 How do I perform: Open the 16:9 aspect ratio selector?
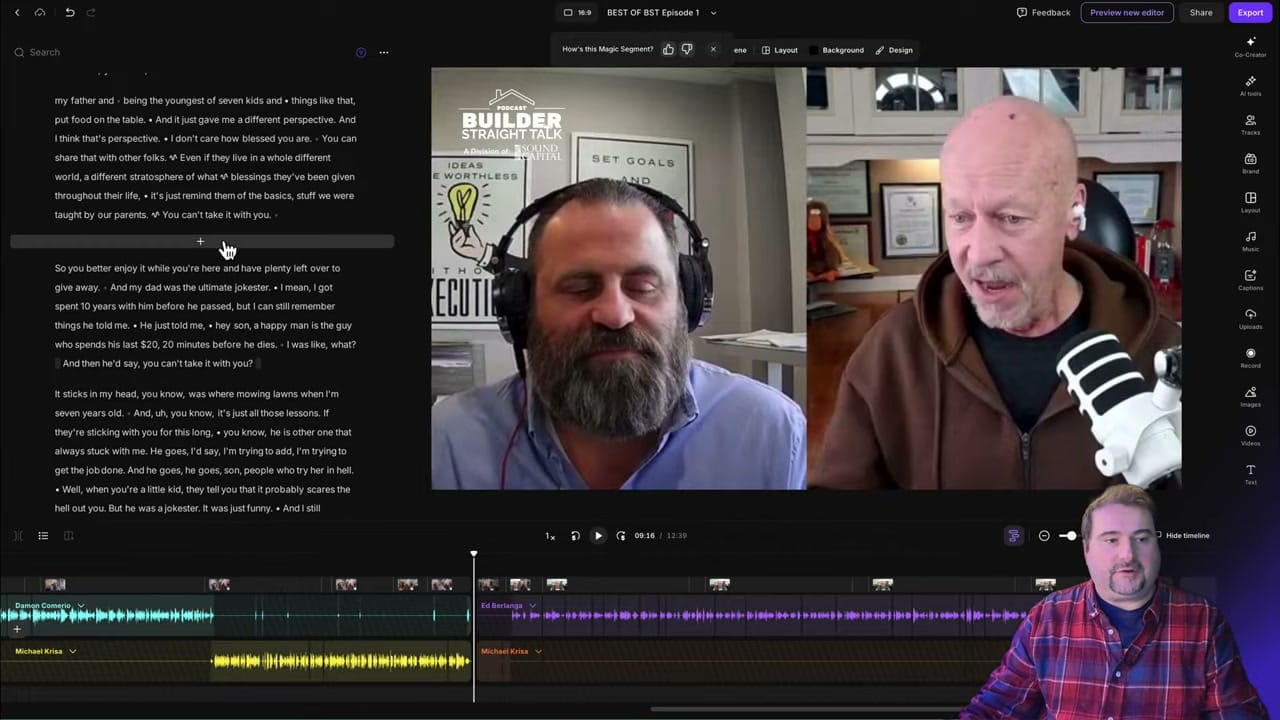pyautogui.click(x=577, y=12)
